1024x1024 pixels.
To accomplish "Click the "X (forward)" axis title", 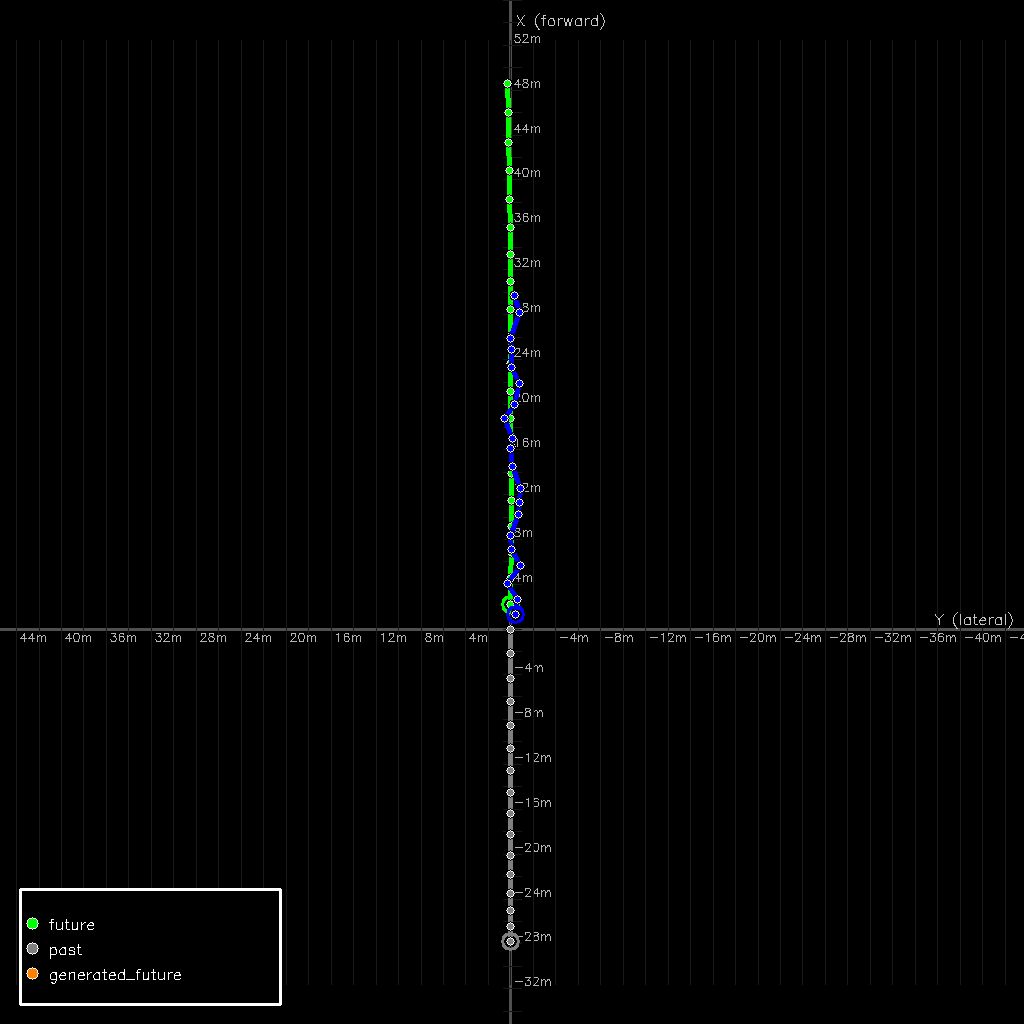I will [561, 21].
